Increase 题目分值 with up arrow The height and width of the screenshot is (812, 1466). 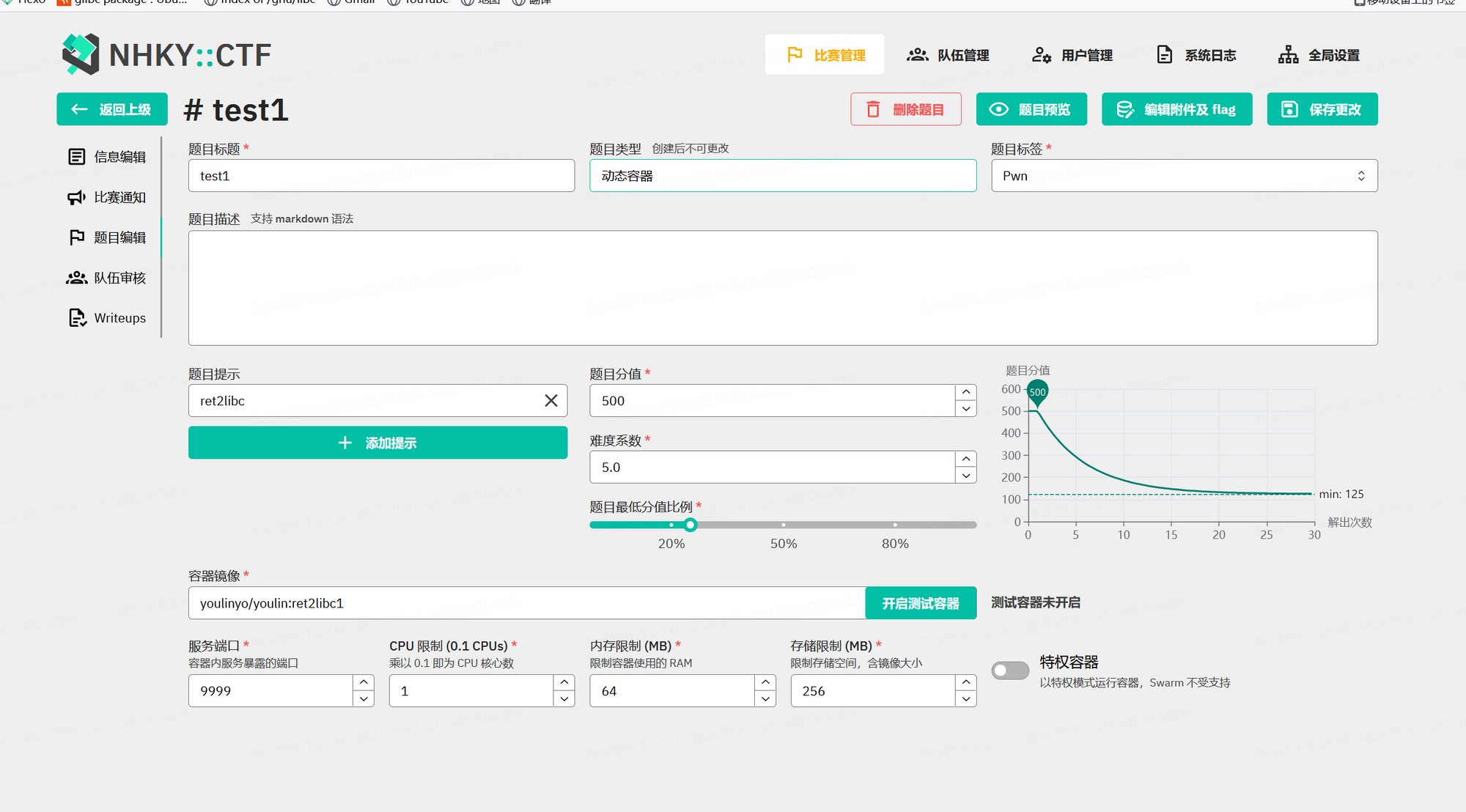pos(966,393)
